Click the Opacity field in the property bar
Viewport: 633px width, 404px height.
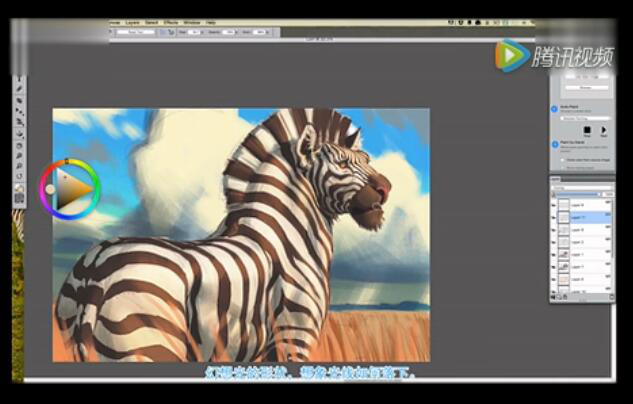click(228, 32)
